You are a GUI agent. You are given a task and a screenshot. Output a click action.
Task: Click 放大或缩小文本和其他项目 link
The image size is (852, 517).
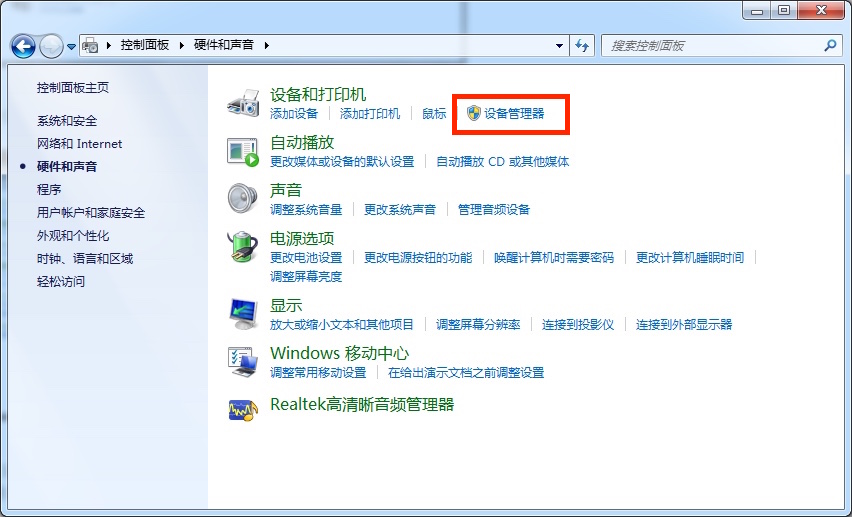click(x=342, y=325)
